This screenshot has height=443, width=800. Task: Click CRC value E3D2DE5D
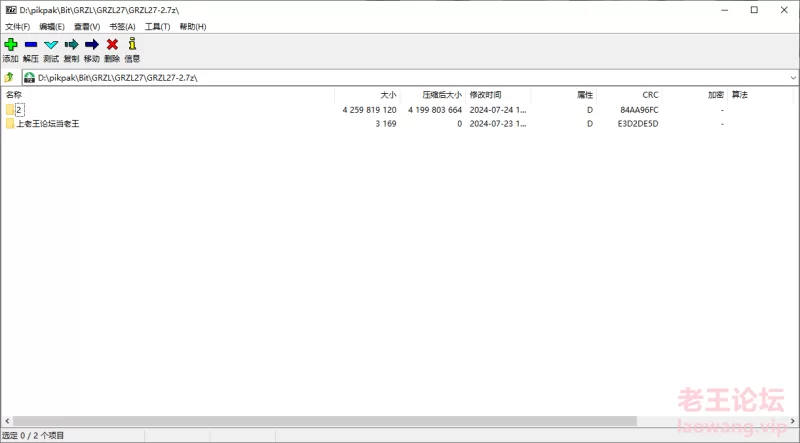click(638, 124)
